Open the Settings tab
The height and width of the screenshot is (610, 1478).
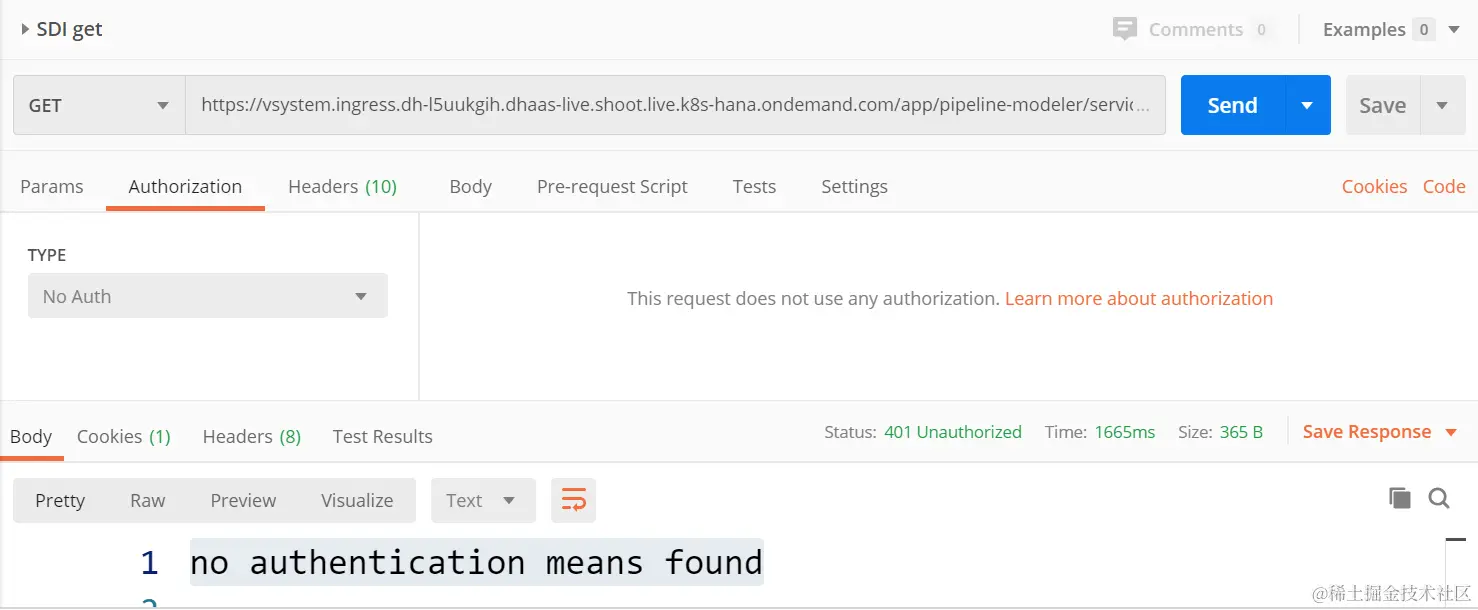point(854,186)
